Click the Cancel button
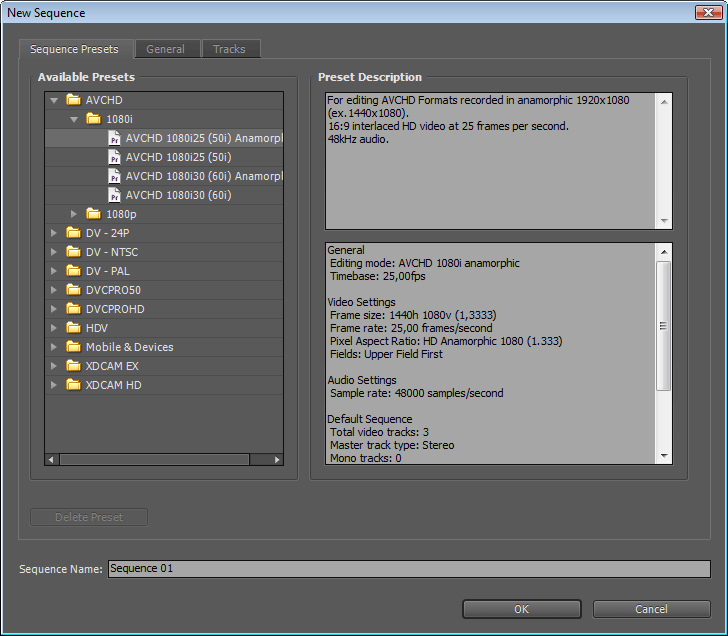This screenshot has width=728, height=636. tap(651, 609)
